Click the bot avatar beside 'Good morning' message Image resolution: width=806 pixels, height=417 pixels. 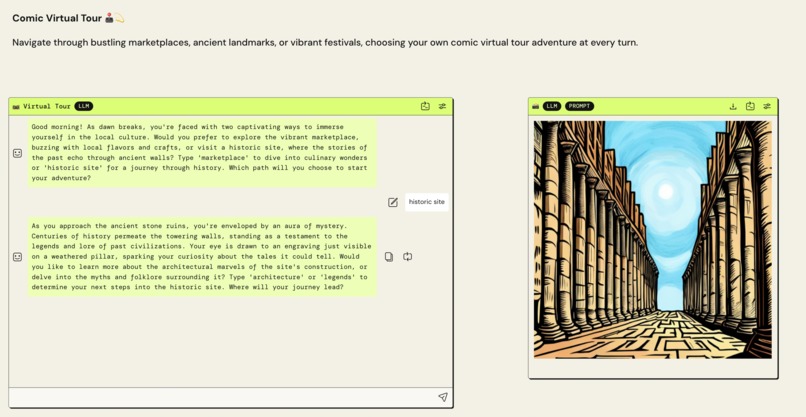tap(17, 153)
